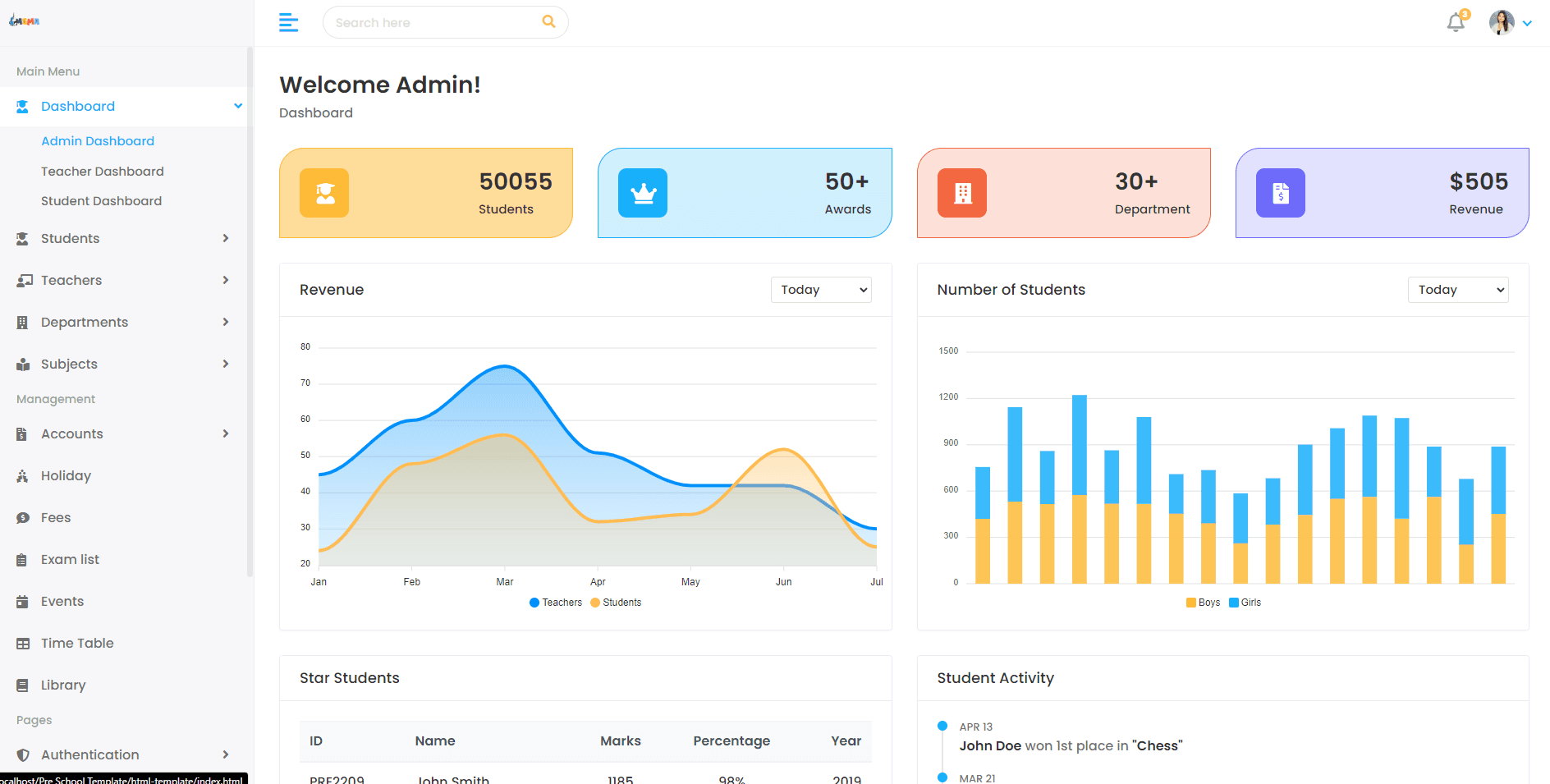Toggle Teachers series in Revenue legend
This screenshot has width=1550, height=784.
tap(556, 603)
